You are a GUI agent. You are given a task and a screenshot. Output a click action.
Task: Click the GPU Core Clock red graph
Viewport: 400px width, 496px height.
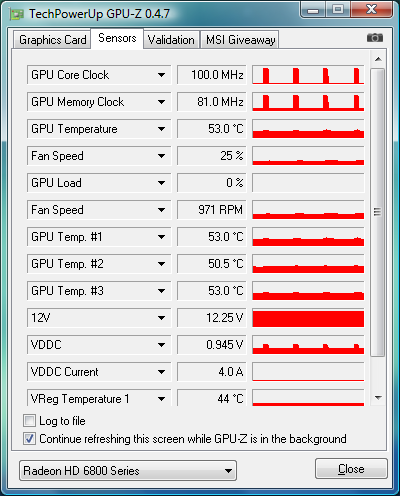[308, 75]
